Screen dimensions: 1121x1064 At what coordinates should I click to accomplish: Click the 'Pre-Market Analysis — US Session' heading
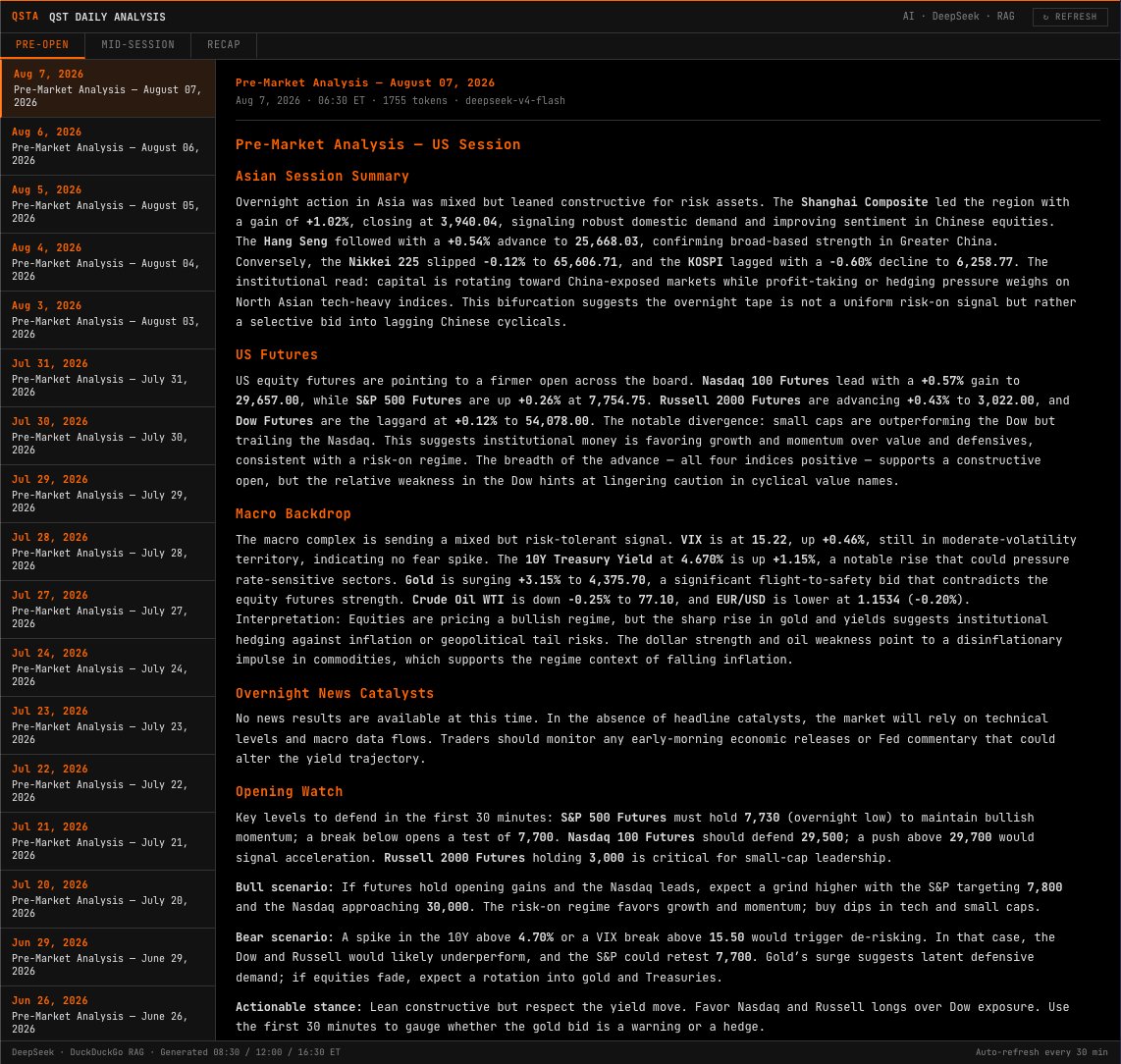click(x=378, y=144)
